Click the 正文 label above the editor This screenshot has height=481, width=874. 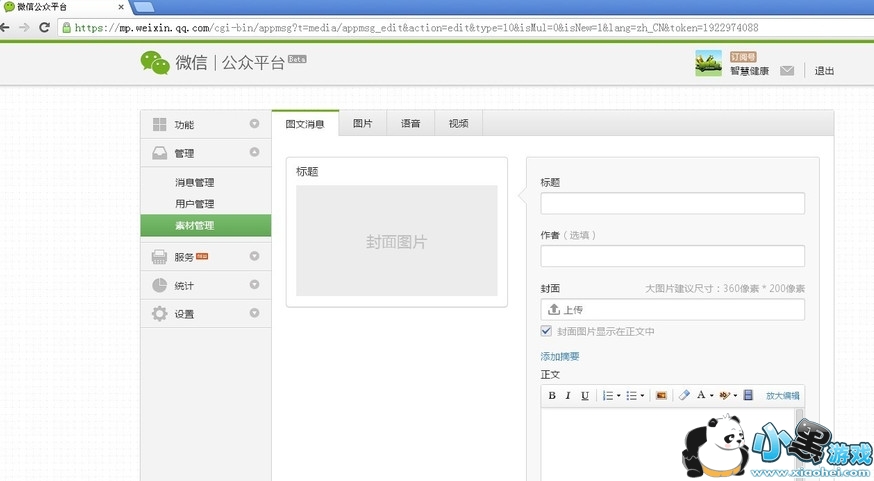[x=550, y=375]
